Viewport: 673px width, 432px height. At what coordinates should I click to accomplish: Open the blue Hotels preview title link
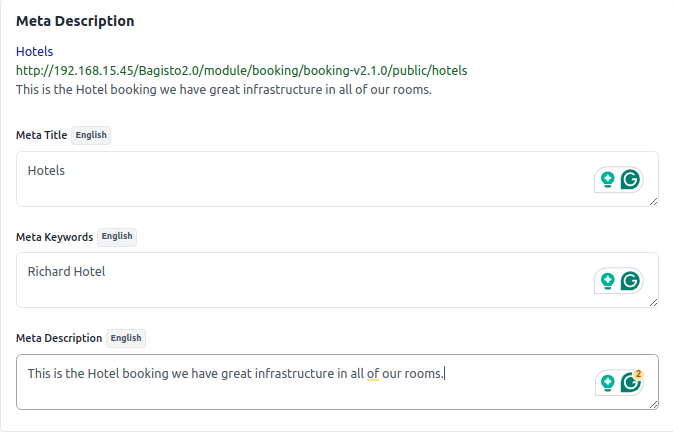point(35,51)
